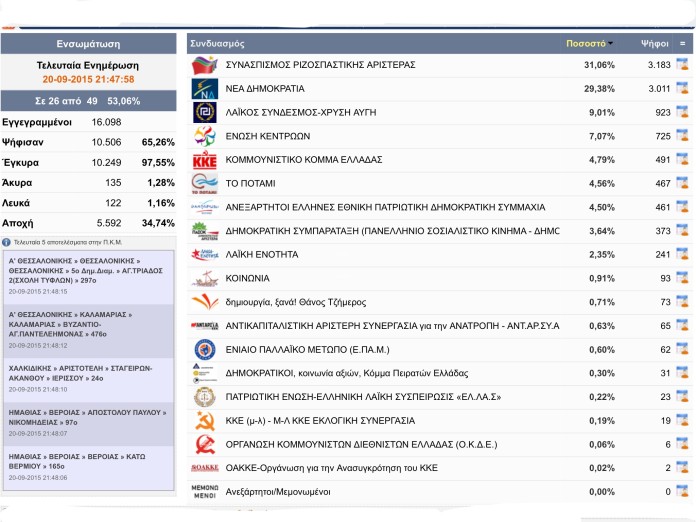Screen dimensions: 696x522
Task: Select the Ενσωμάτωση panel header
Action: coord(88,44)
